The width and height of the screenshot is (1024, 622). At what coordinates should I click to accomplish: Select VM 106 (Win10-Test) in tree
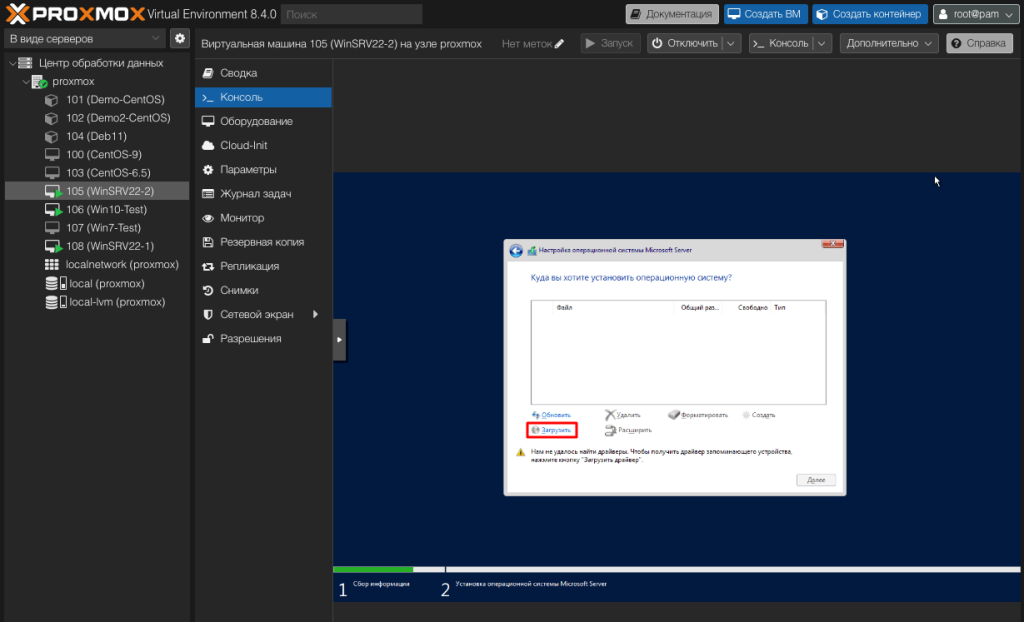[106, 209]
